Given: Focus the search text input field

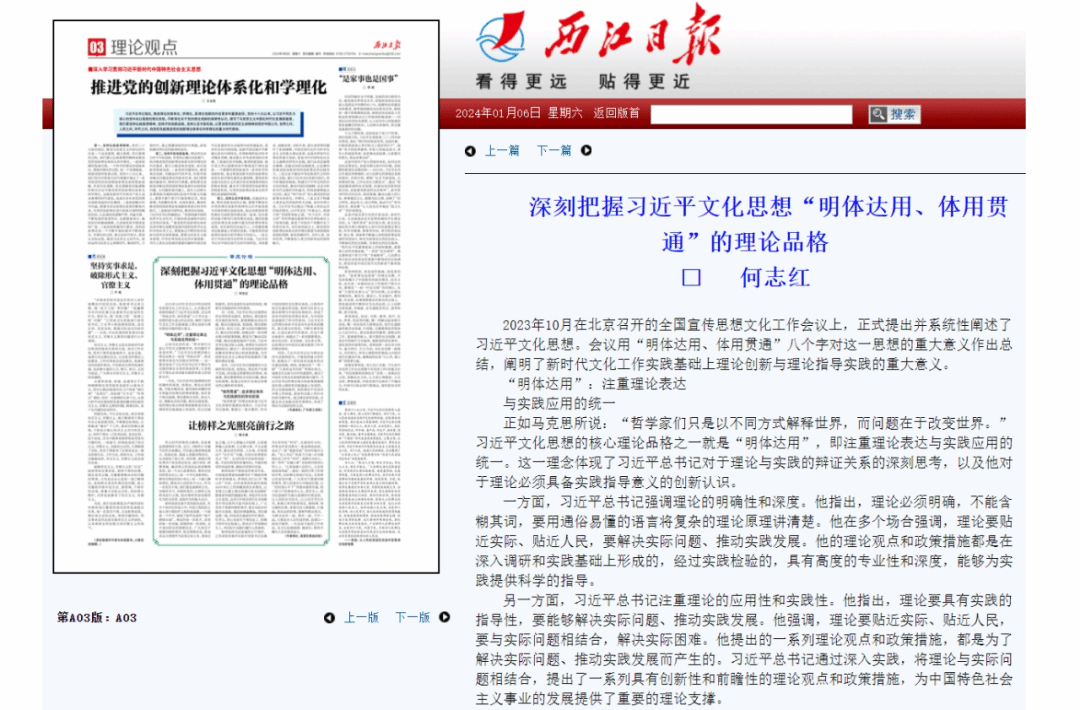Looking at the screenshot, I should [x=751, y=114].
